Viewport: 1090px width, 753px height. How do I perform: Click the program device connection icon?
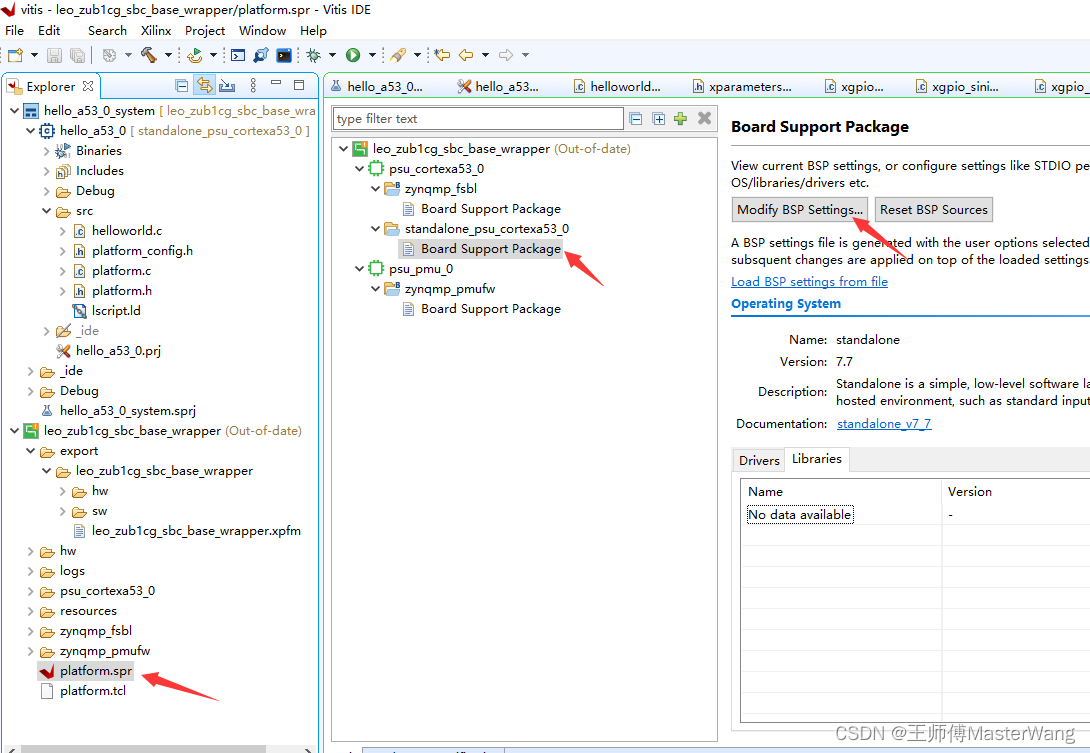(x=261, y=55)
